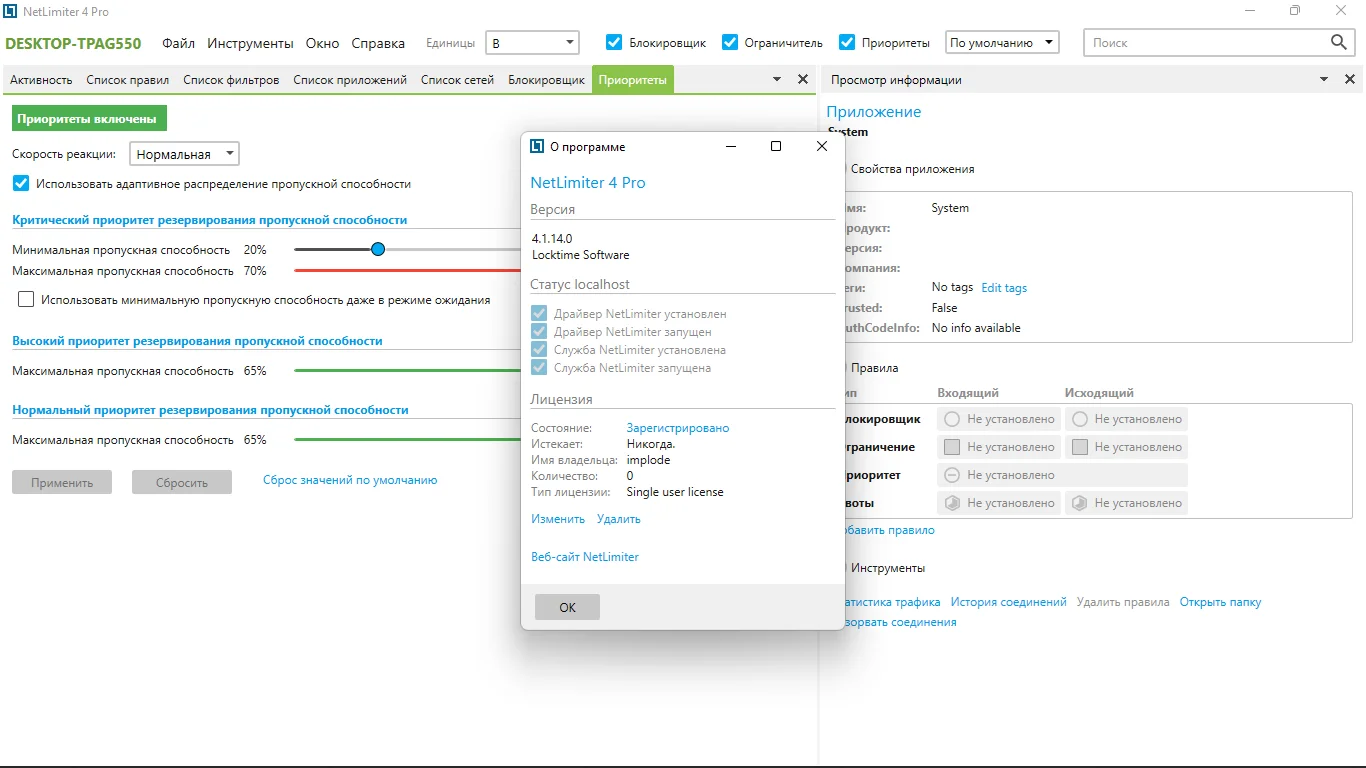Viewport: 1366px width, 768px height.
Task: Open the Файл menu
Action: (178, 43)
